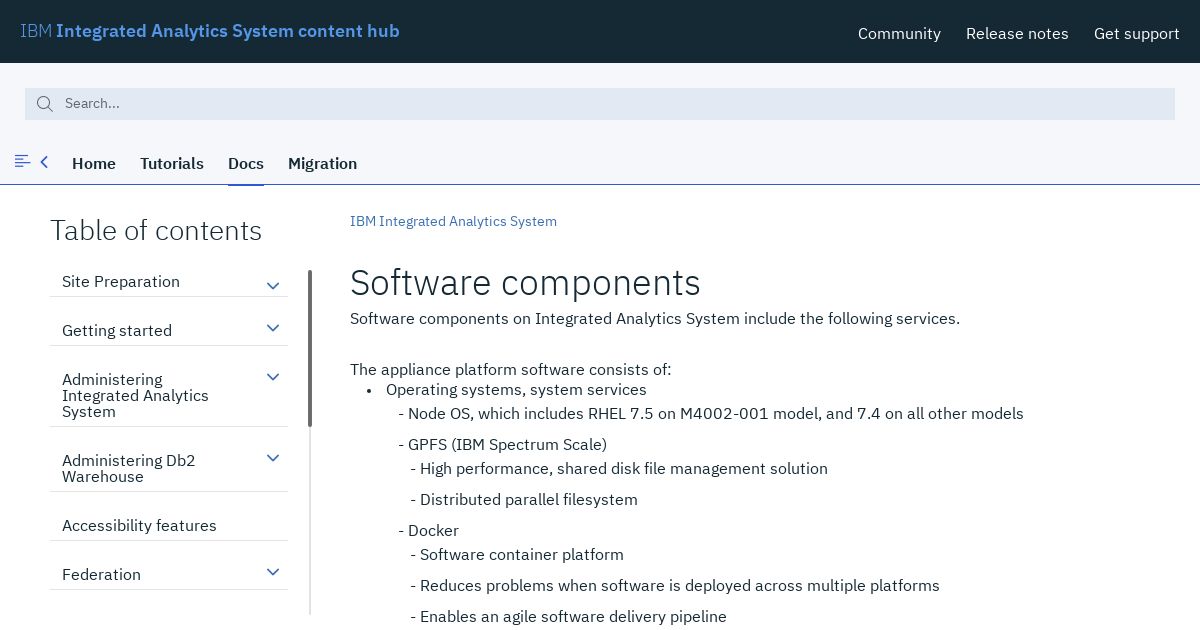Open Administering Db2 Warehouse contents entry
This screenshot has width=1200, height=630.
click(x=128, y=468)
